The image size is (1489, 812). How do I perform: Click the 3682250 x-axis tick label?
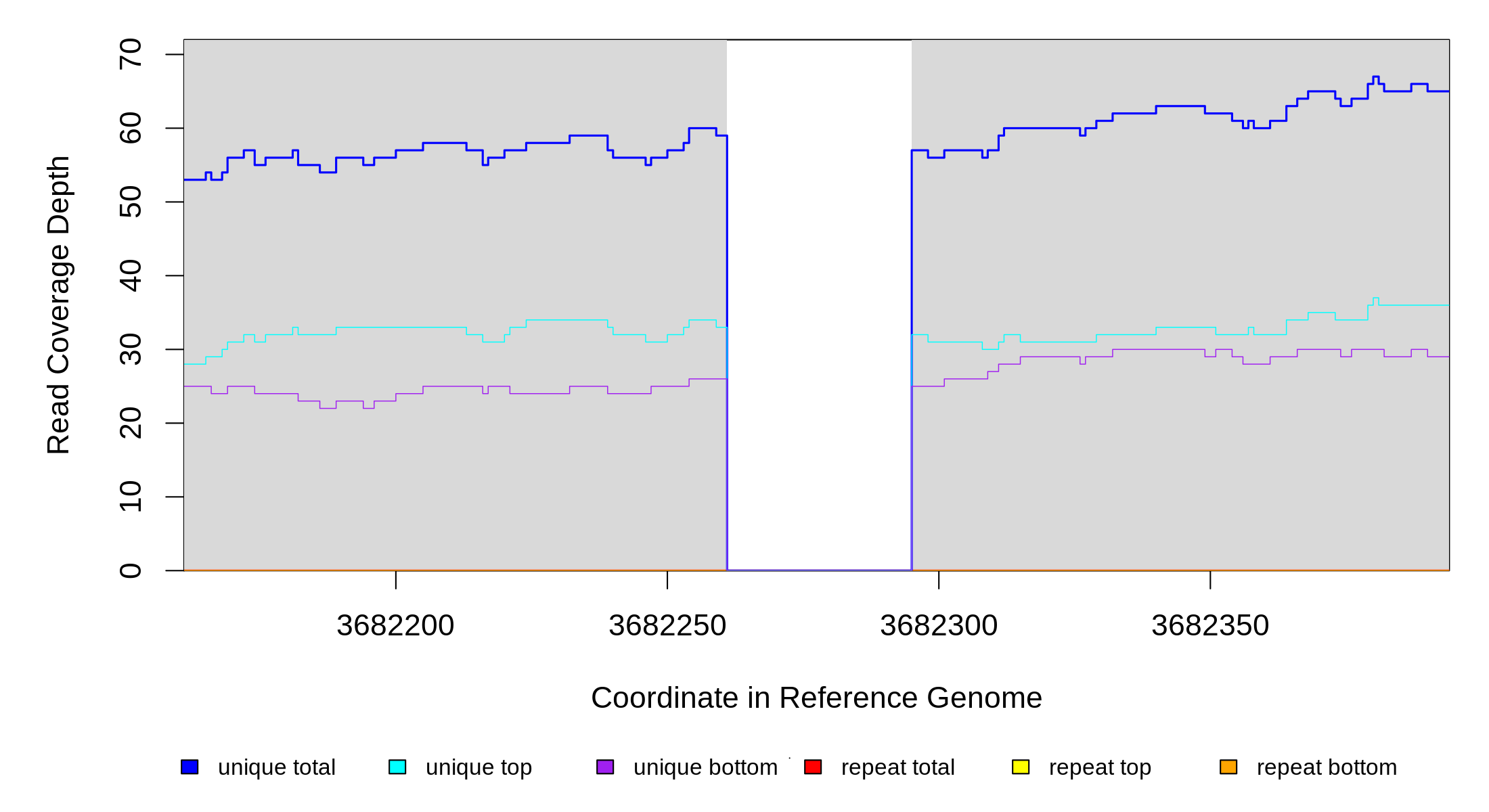(667, 625)
